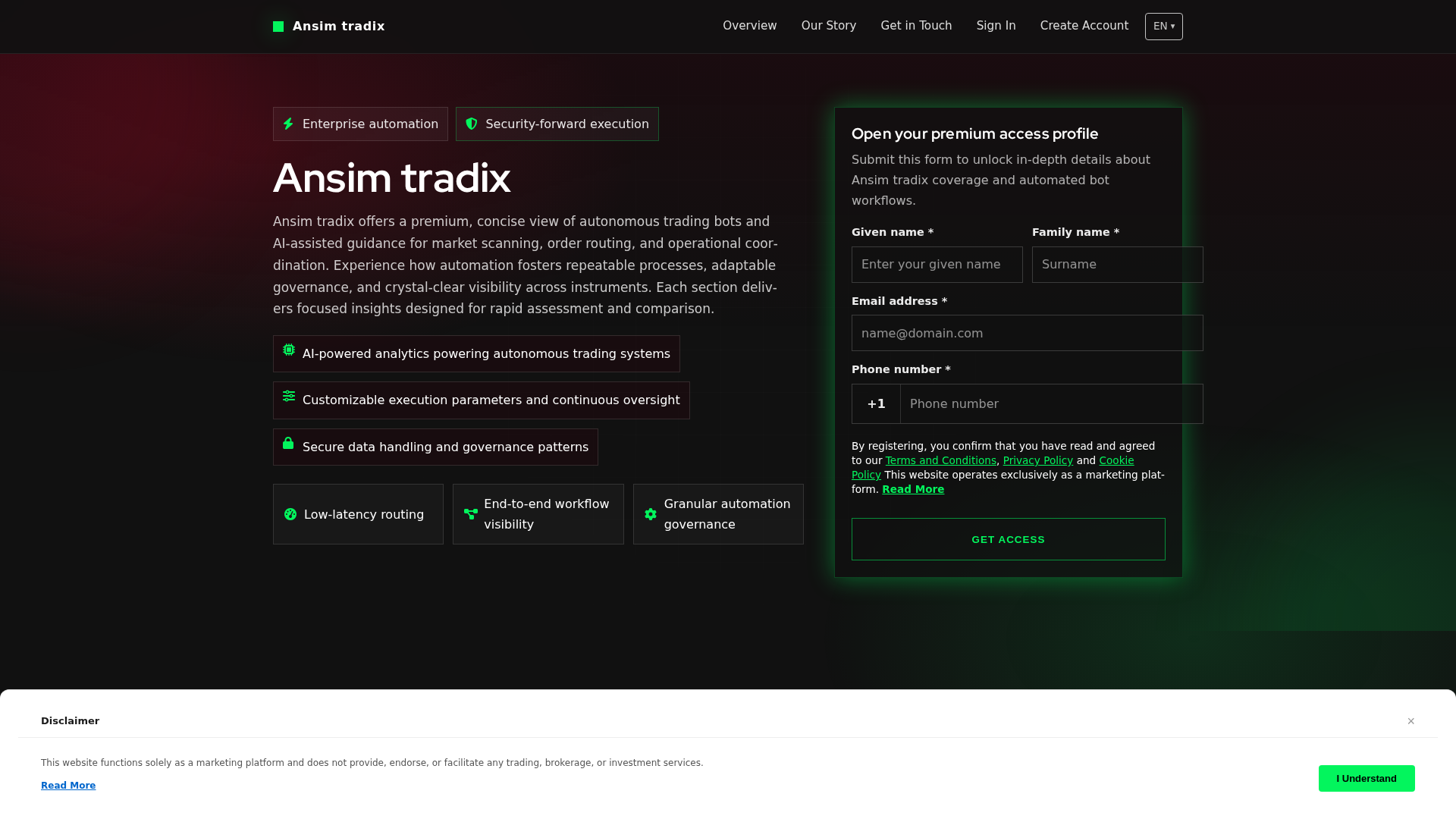The image size is (1456, 819).
Task: Open the Cookie Policy link
Action: pyautogui.click(x=1116, y=460)
